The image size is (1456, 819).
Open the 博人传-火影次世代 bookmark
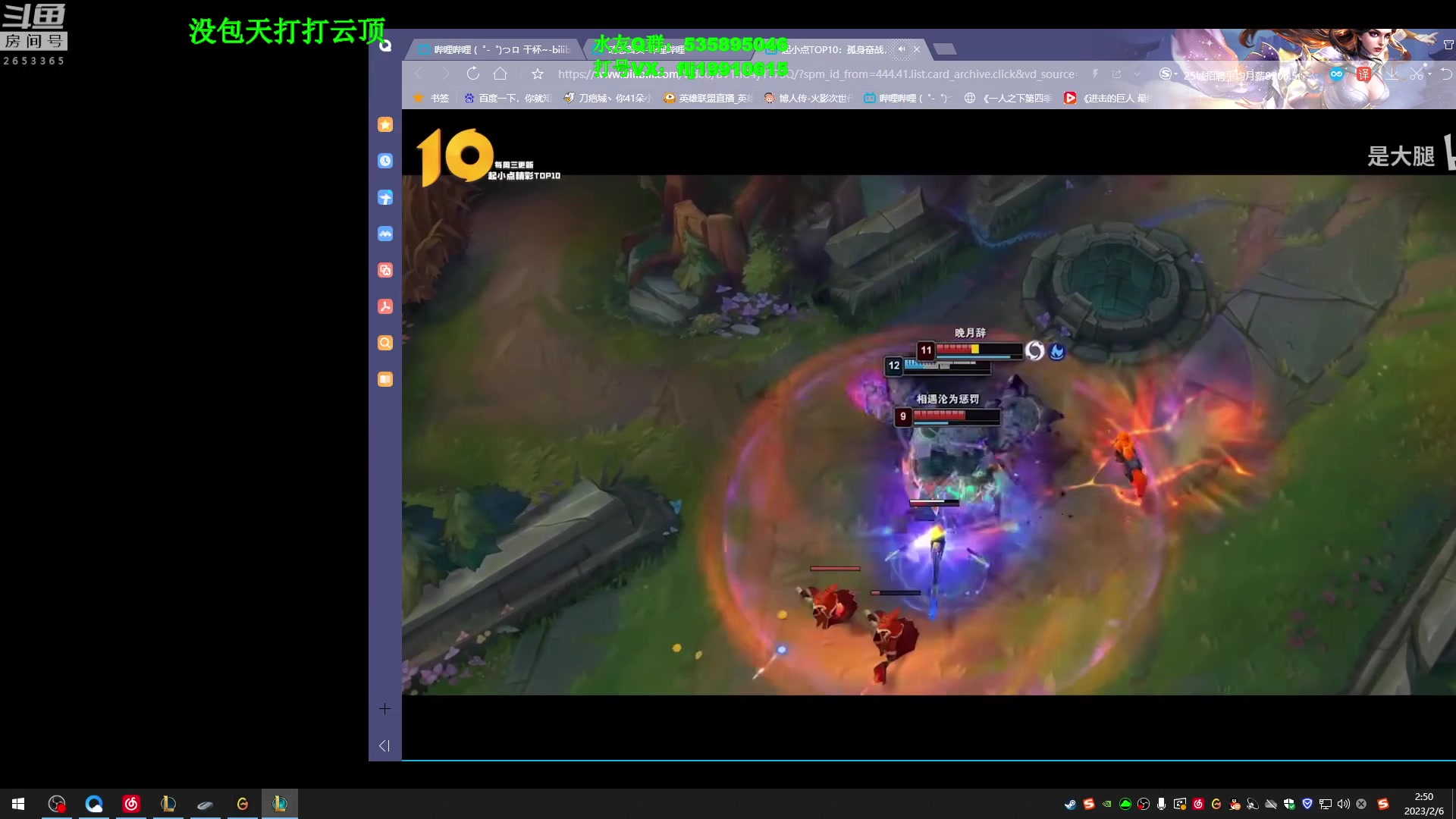pyautogui.click(x=808, y=98)
